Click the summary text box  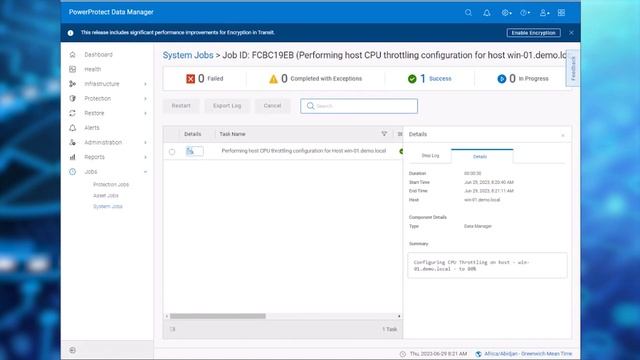click(487, 266)
